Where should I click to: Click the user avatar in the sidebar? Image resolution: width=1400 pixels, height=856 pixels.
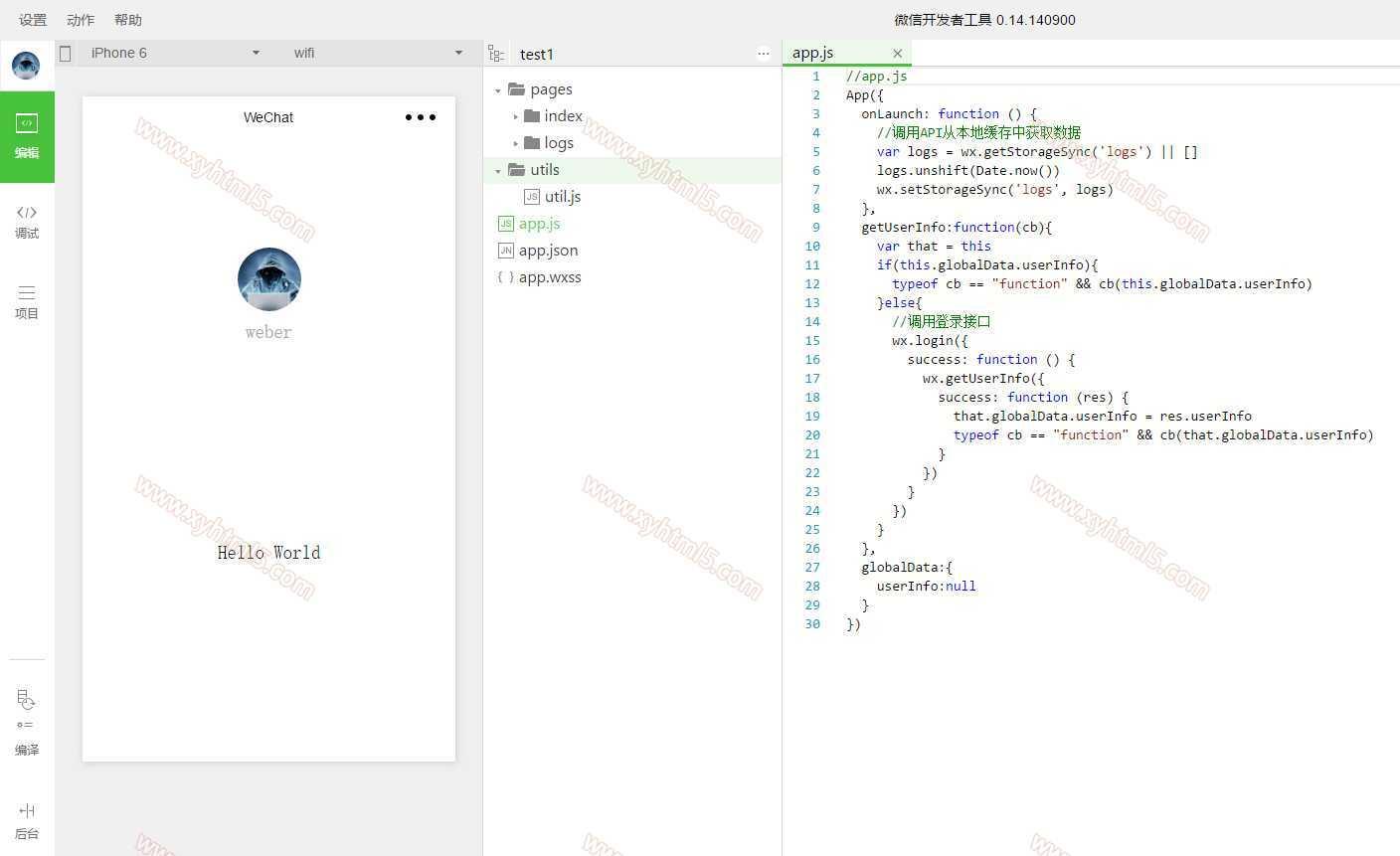pyautogui.click(x=26, y=66)
